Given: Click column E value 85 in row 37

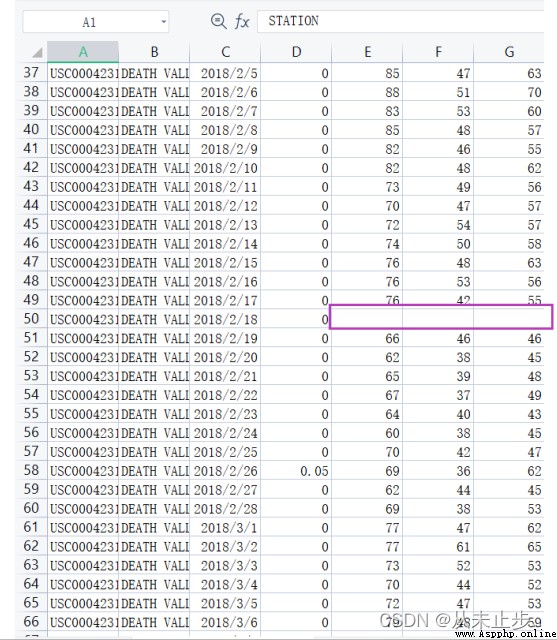Looking at the screenshot, I should coord(367,73).
